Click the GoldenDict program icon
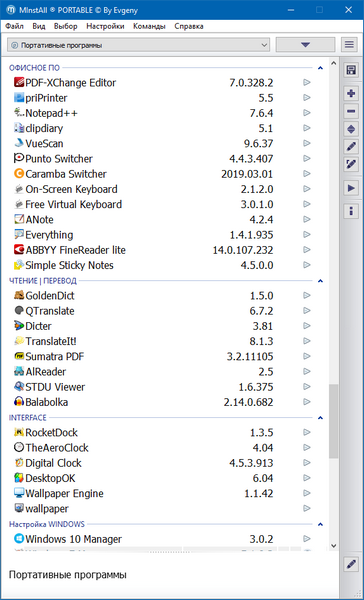This screenshot has width=364, height=600. (x=19, y=295)
